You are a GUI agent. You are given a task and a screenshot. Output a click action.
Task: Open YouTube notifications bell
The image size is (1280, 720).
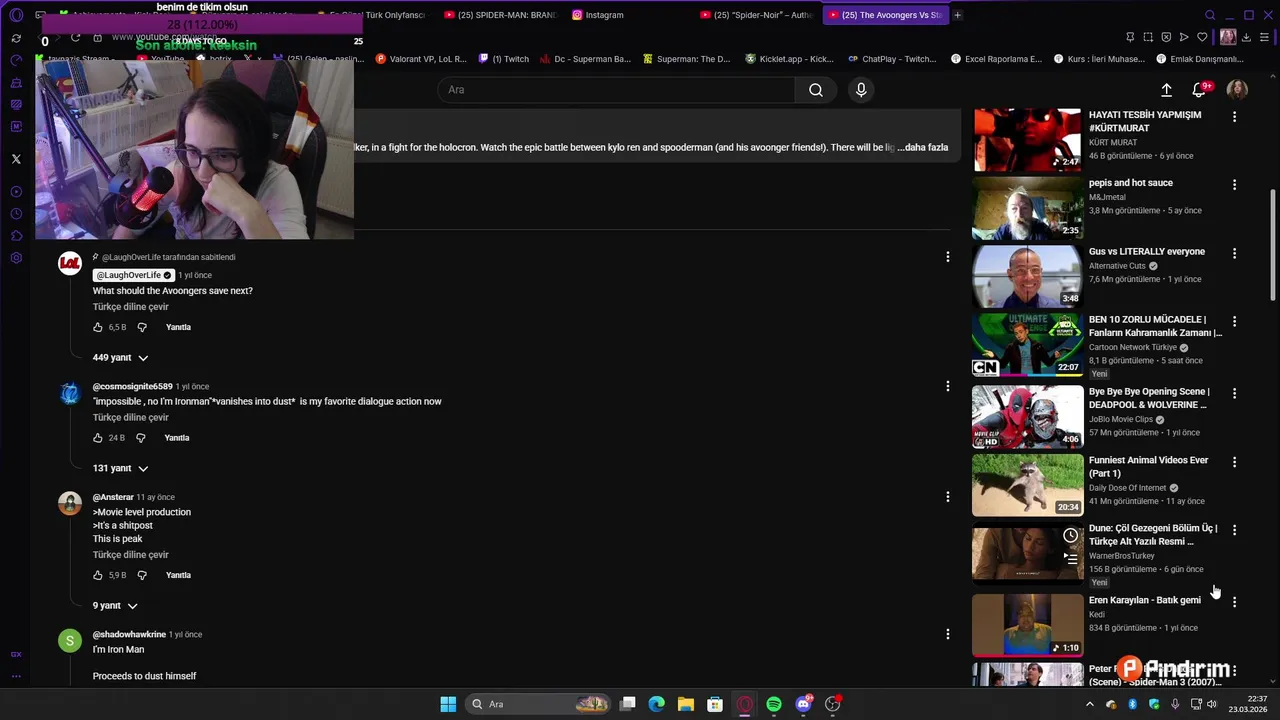[1199, 90]
